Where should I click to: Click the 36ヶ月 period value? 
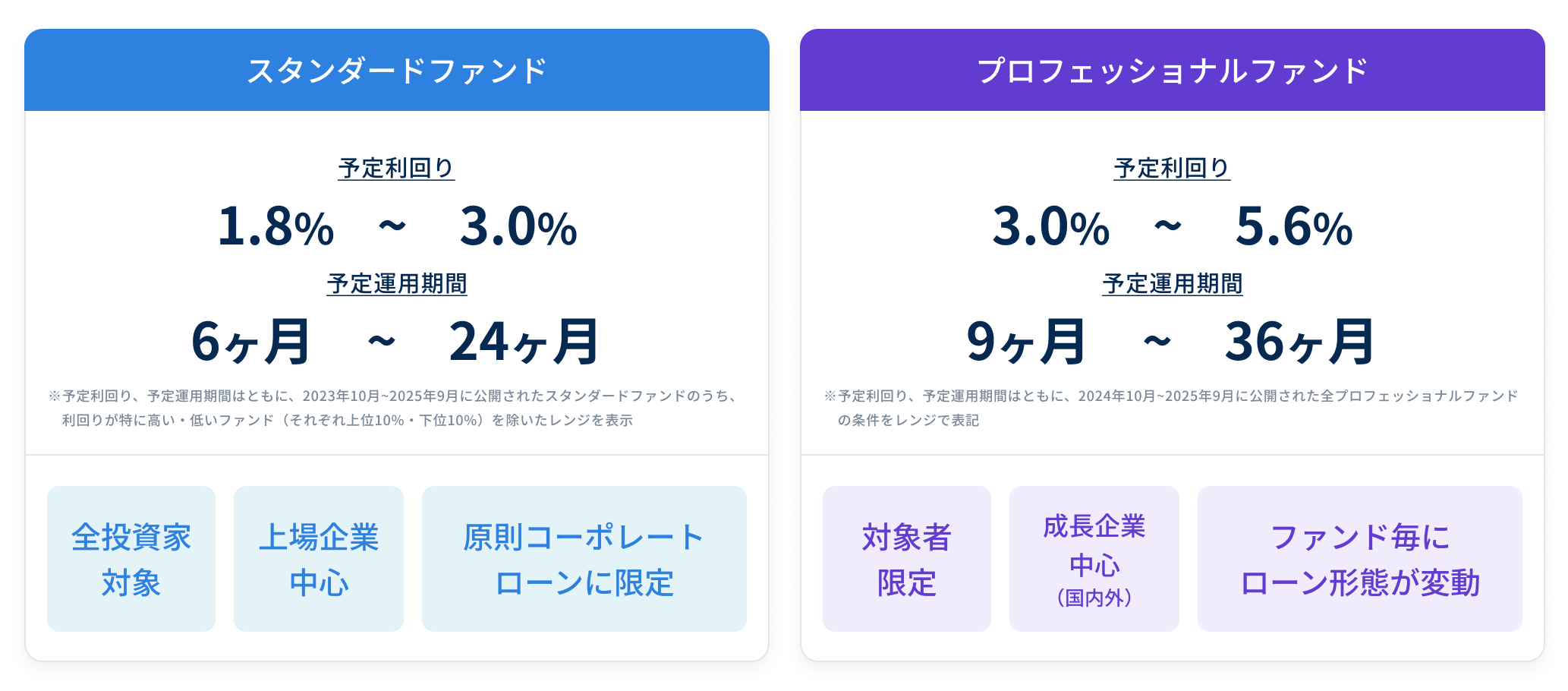point(1299,342)
